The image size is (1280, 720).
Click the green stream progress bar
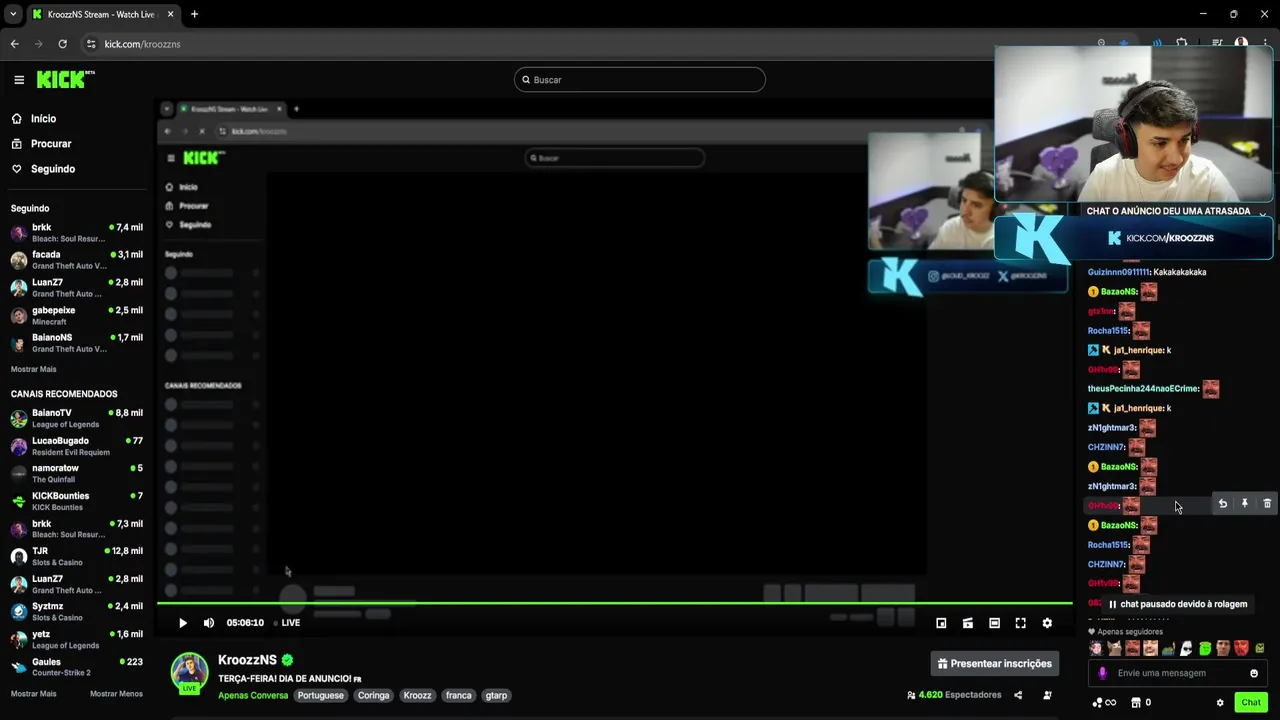(x=615, y=603)
